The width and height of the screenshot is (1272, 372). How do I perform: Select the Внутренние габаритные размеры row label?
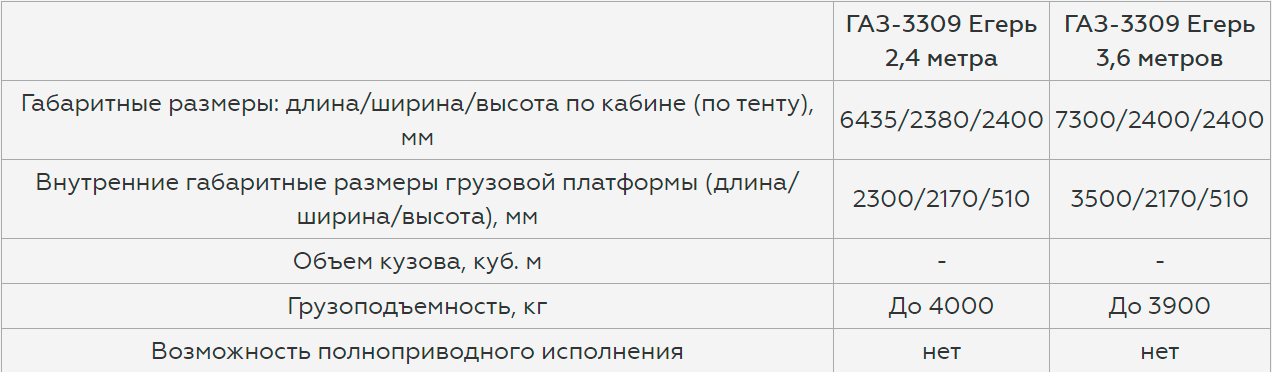pos(417,199)
